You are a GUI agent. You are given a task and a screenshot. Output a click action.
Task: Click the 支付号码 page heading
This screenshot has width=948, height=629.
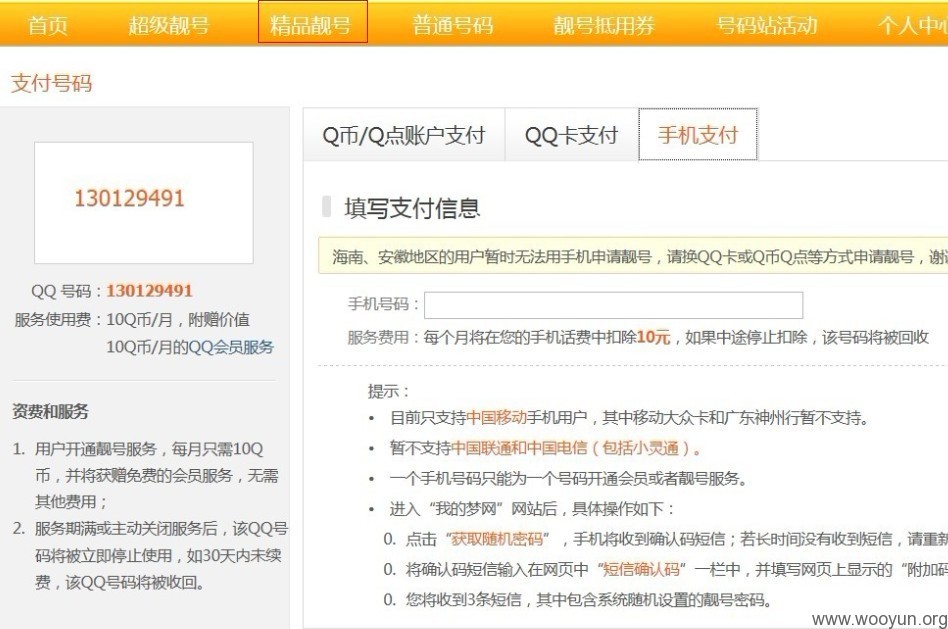coord(51,83)
